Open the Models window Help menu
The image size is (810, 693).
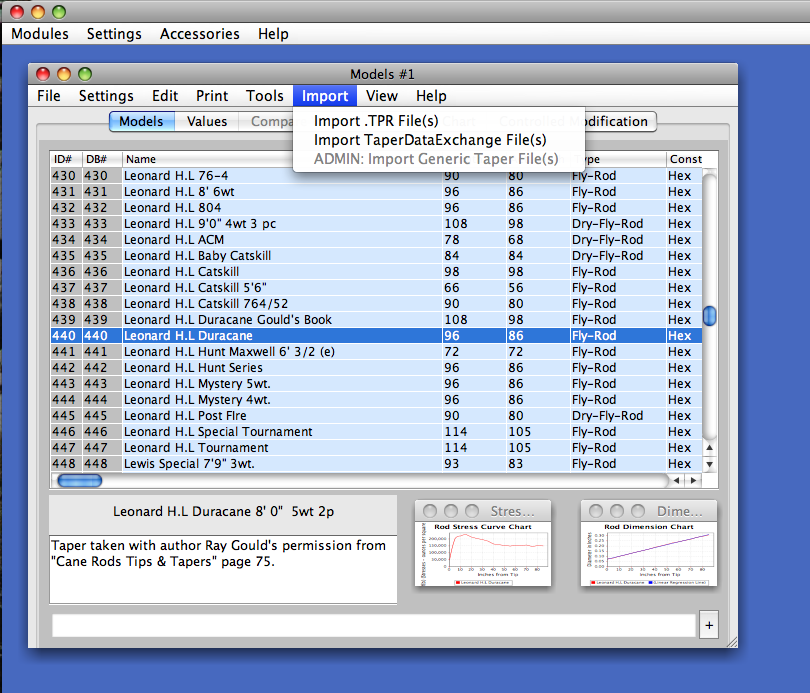click(431, 96)
